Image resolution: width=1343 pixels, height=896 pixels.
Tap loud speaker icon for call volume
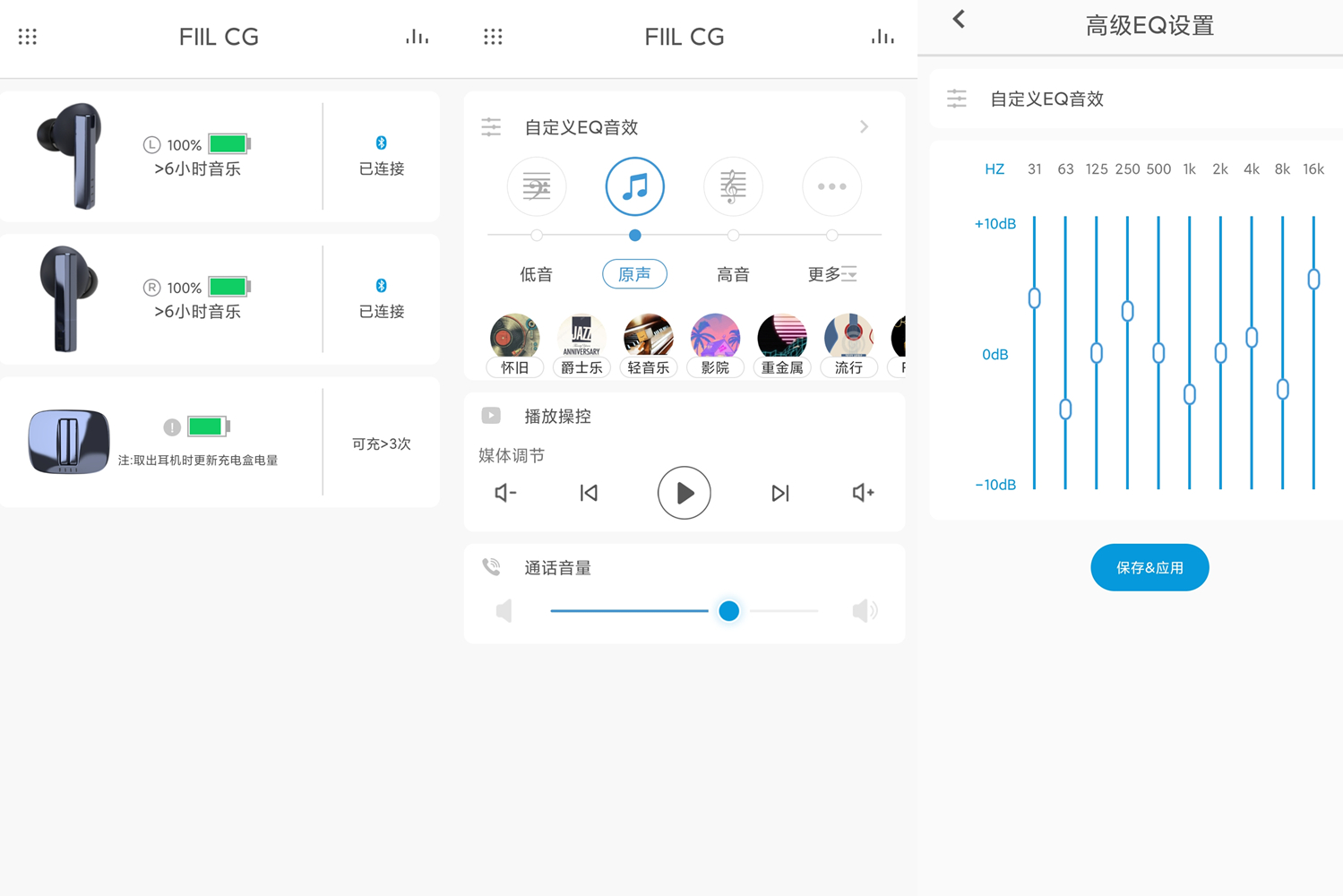(865, 611)
